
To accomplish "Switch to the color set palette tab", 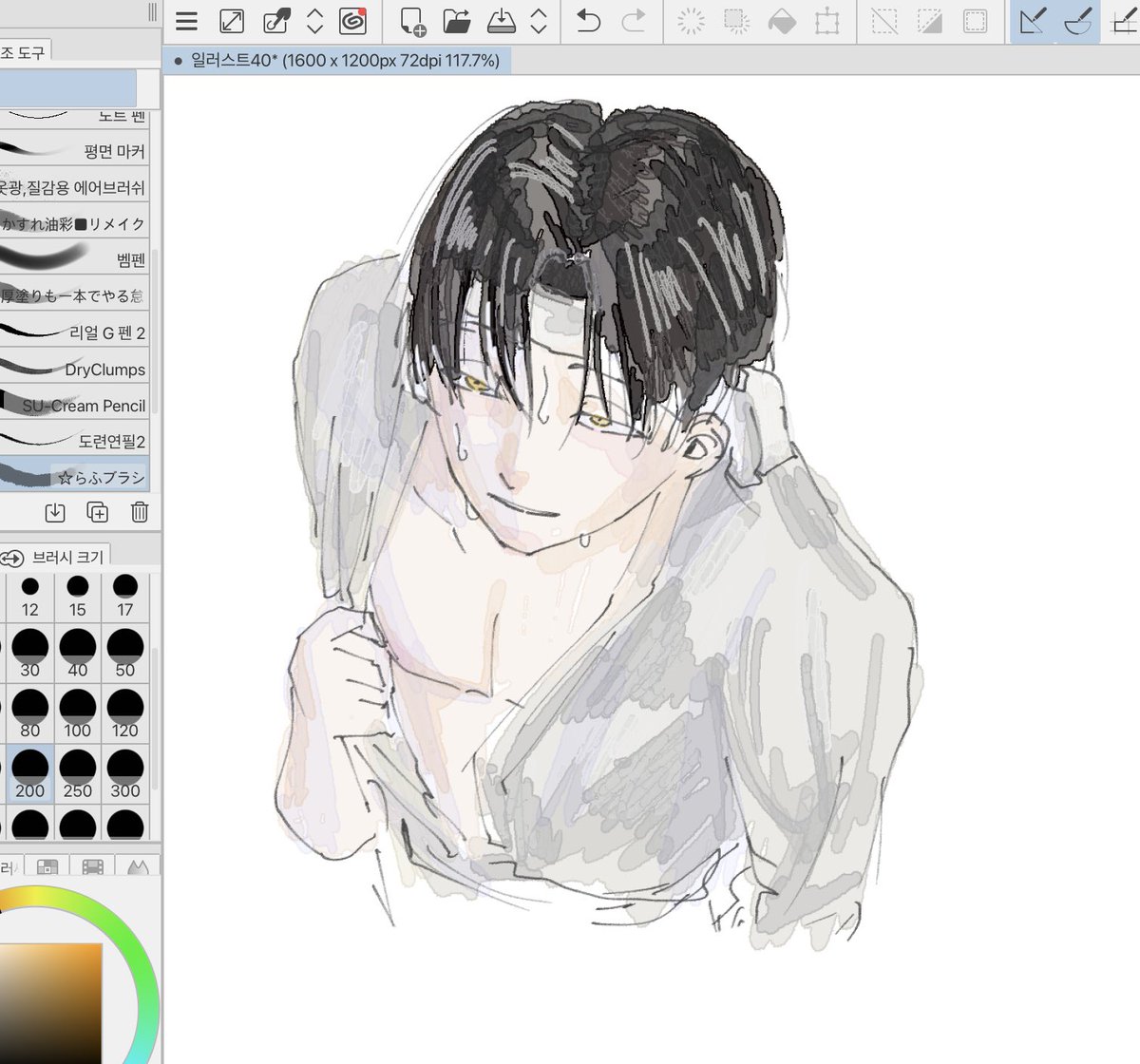I will pyautogui.click(x=47, y=867).
